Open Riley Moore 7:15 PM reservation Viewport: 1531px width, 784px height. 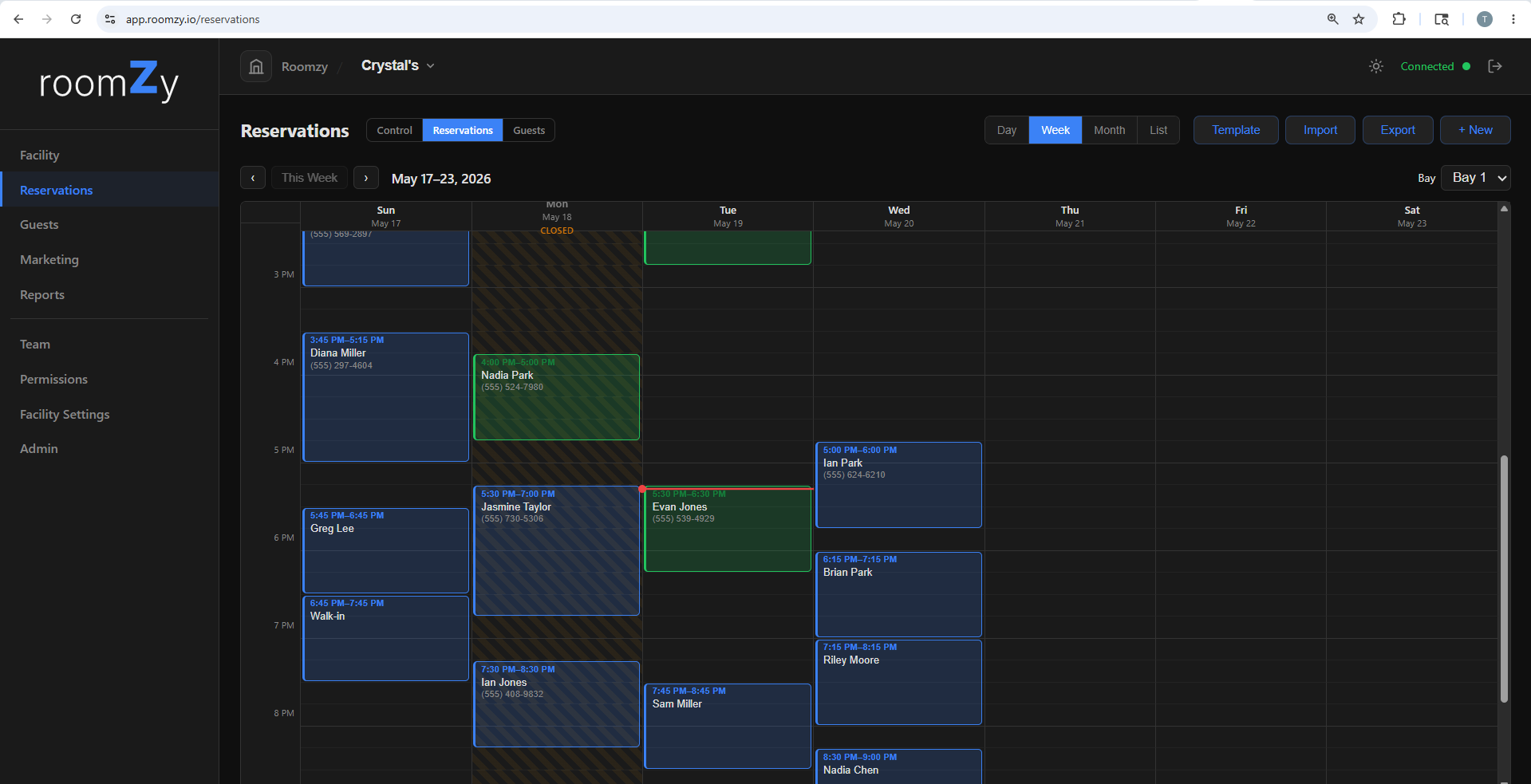[x=899, y=682]
